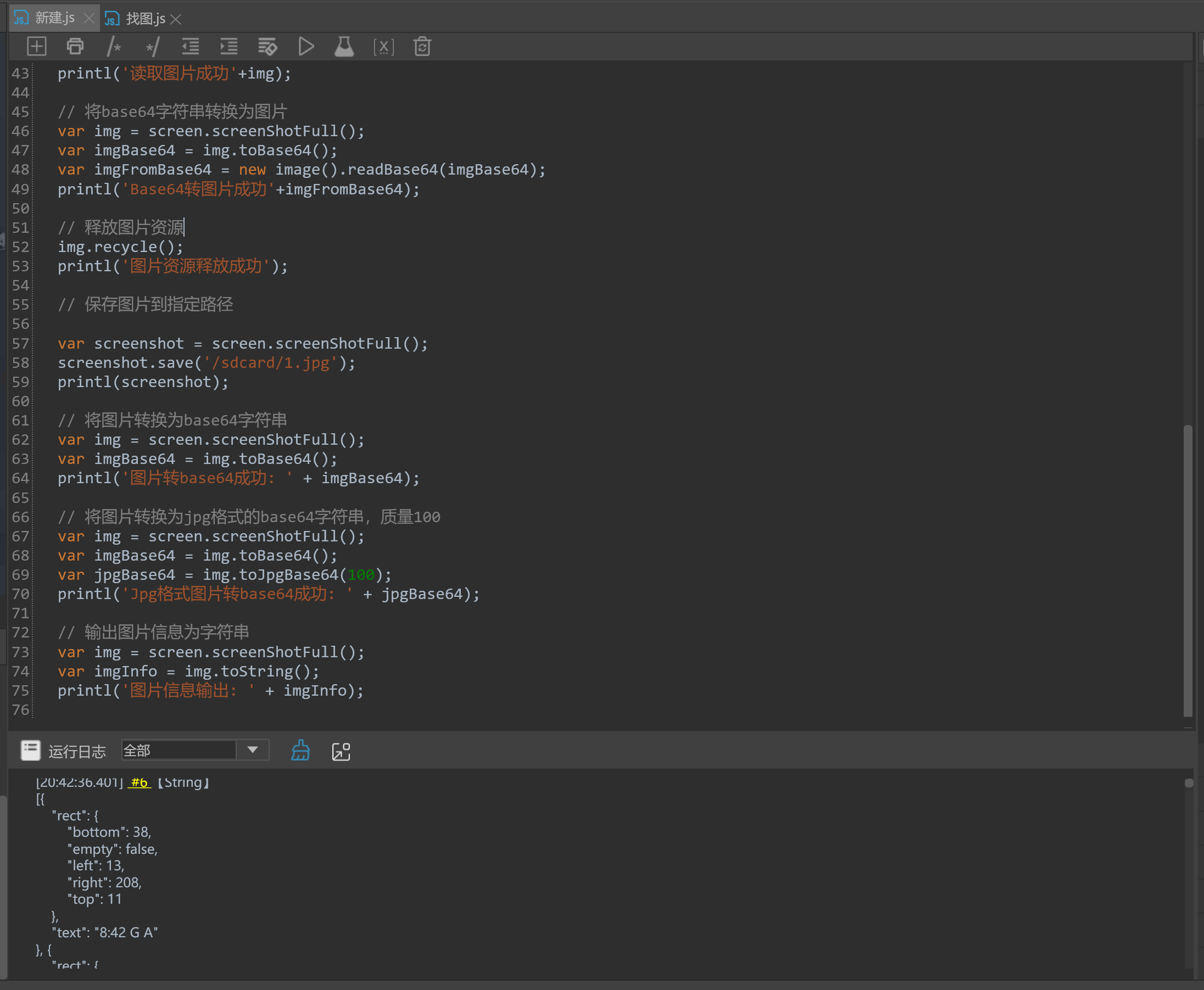Screen dimensions: 1204x990
Task: Click the line 'printl(screenshot);'
Action: [x=143, y=382]
